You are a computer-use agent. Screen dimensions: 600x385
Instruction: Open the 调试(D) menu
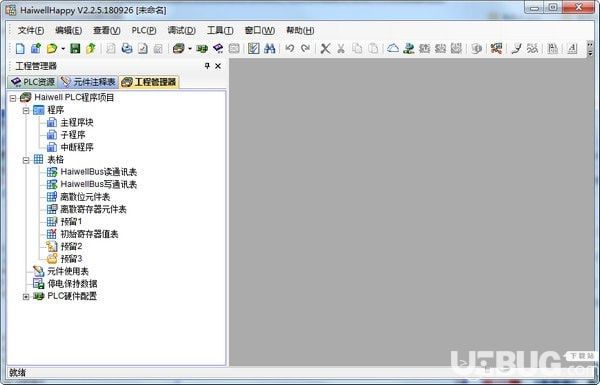pyautogui.click(x=182, y=31)
